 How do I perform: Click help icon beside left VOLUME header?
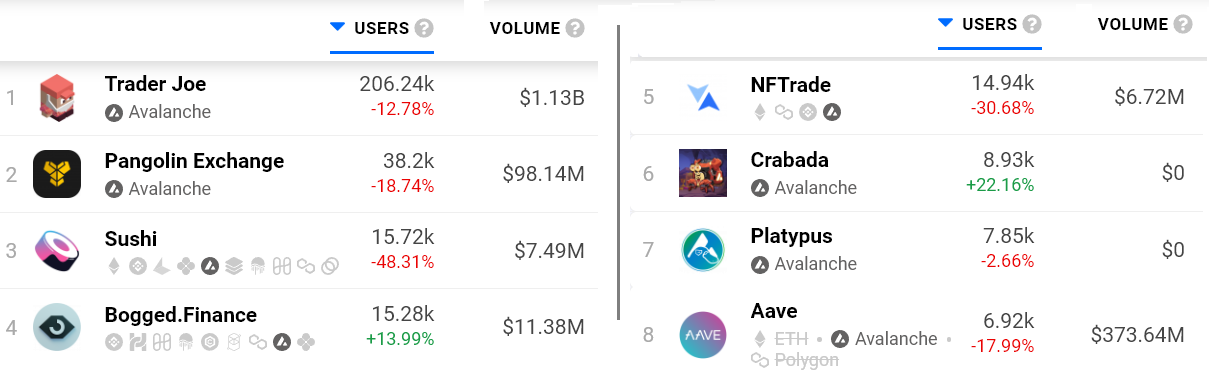coord(575,28)
